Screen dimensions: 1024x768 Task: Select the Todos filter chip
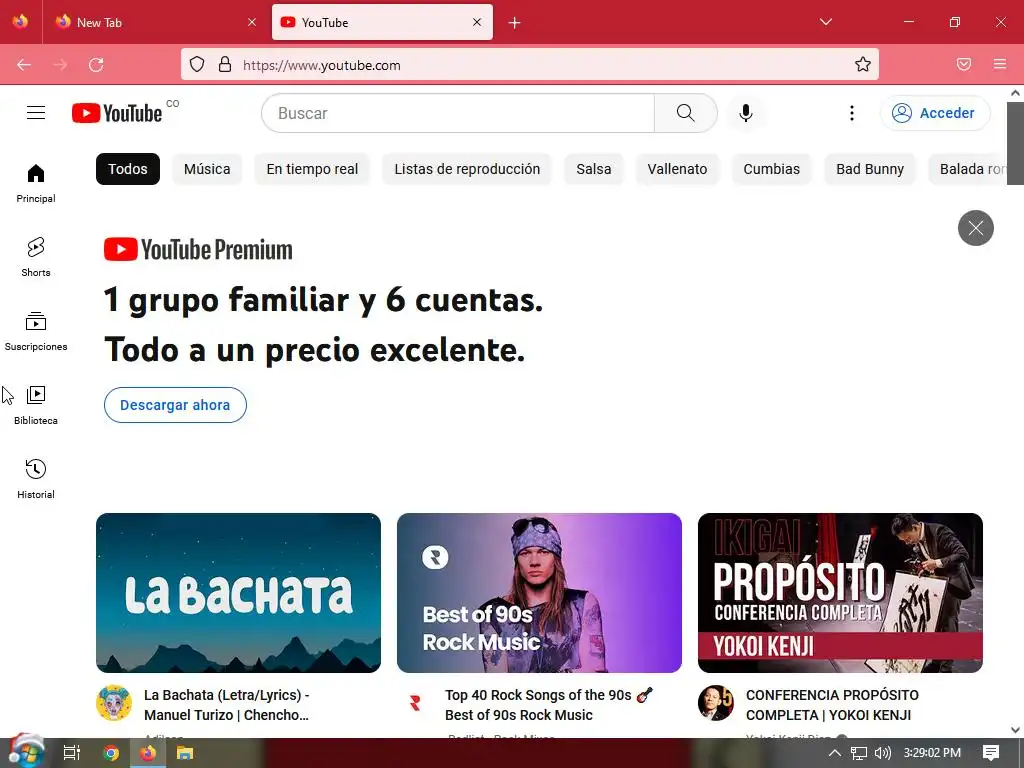(128, 169)
